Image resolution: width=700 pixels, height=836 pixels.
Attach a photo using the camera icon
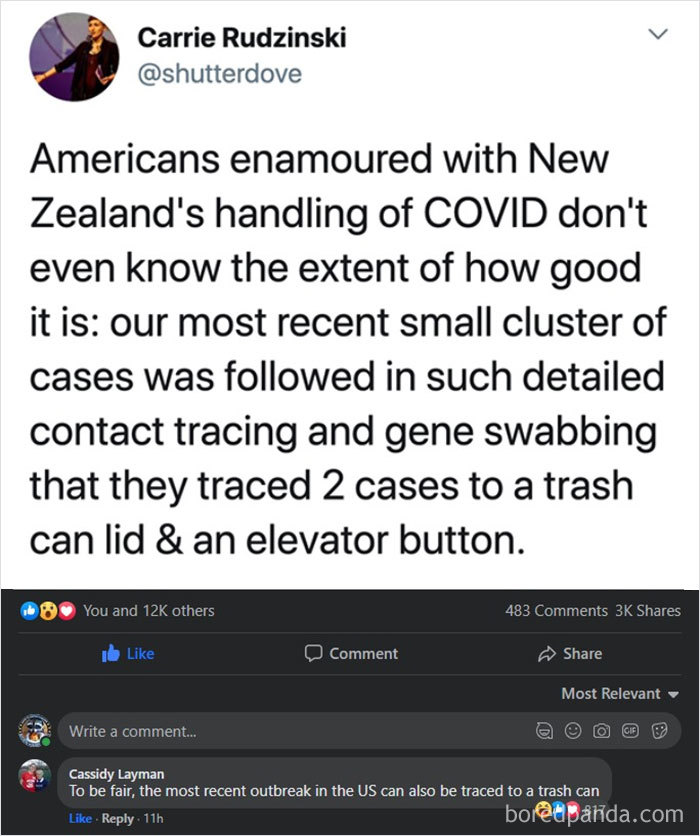coord(601,730)
